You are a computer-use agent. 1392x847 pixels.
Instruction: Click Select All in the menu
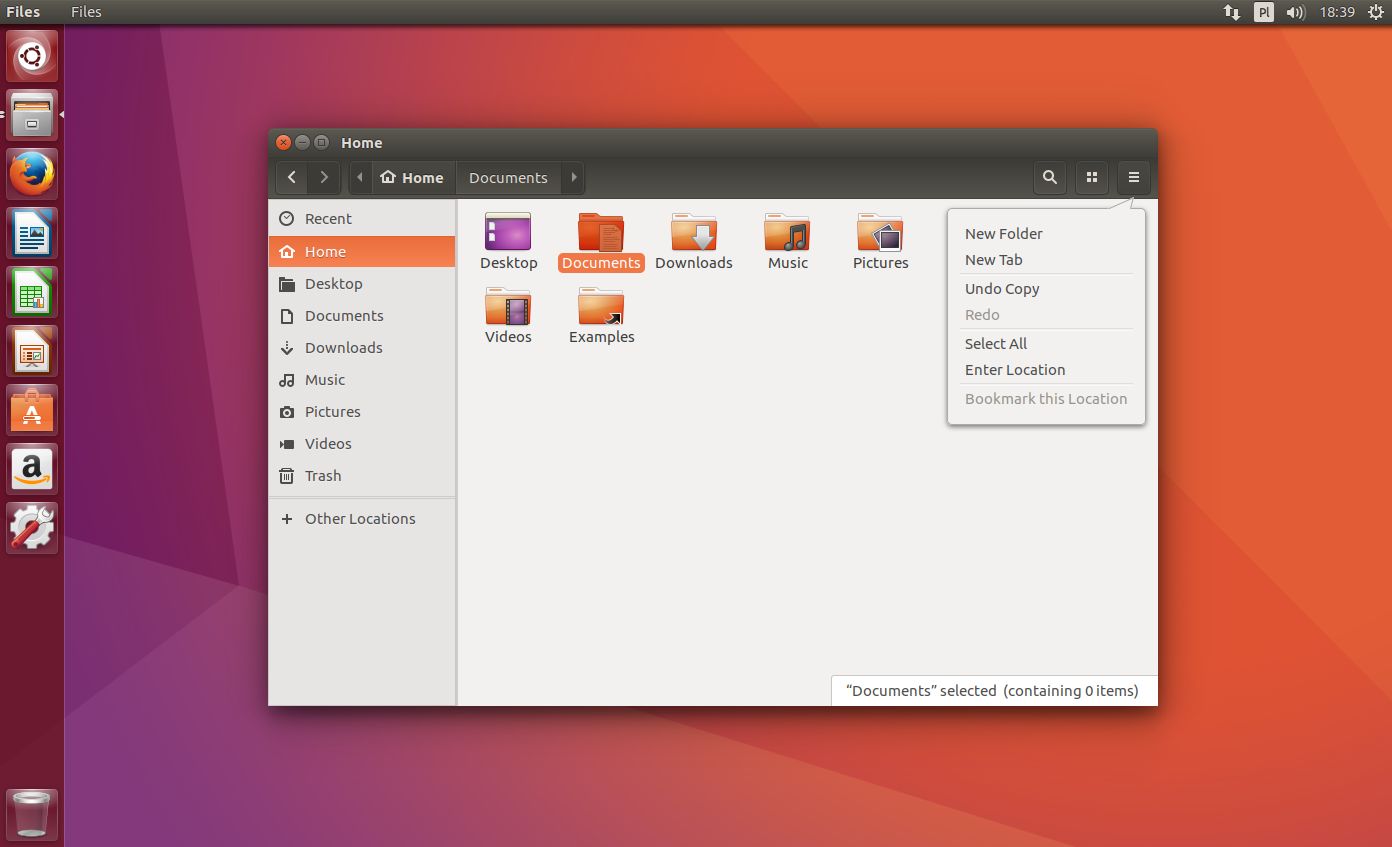pyautogui.click(x=995, y=344)
